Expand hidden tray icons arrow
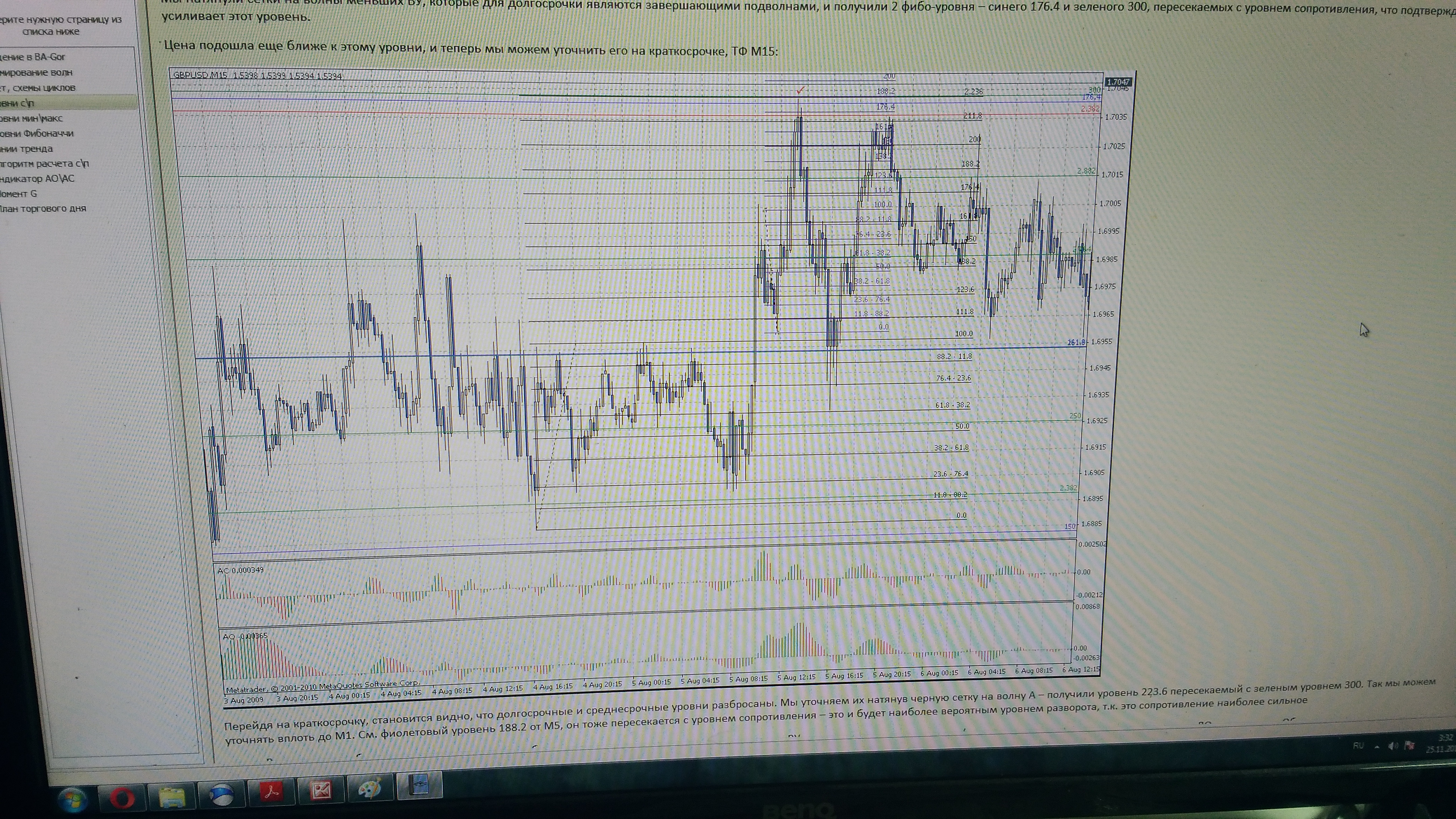This screenshot has height=819, width=1456. pos(1377,747)
